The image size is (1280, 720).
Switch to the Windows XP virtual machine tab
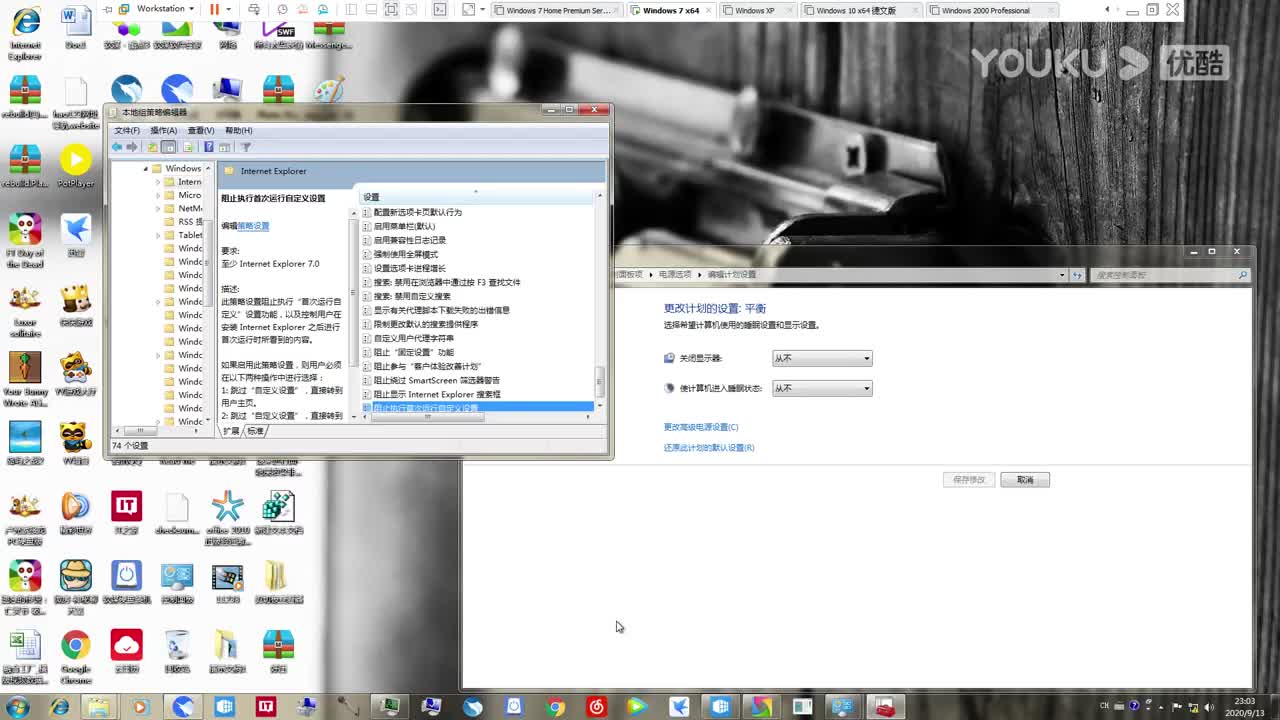pyautogui.click(x=760, y=11)
